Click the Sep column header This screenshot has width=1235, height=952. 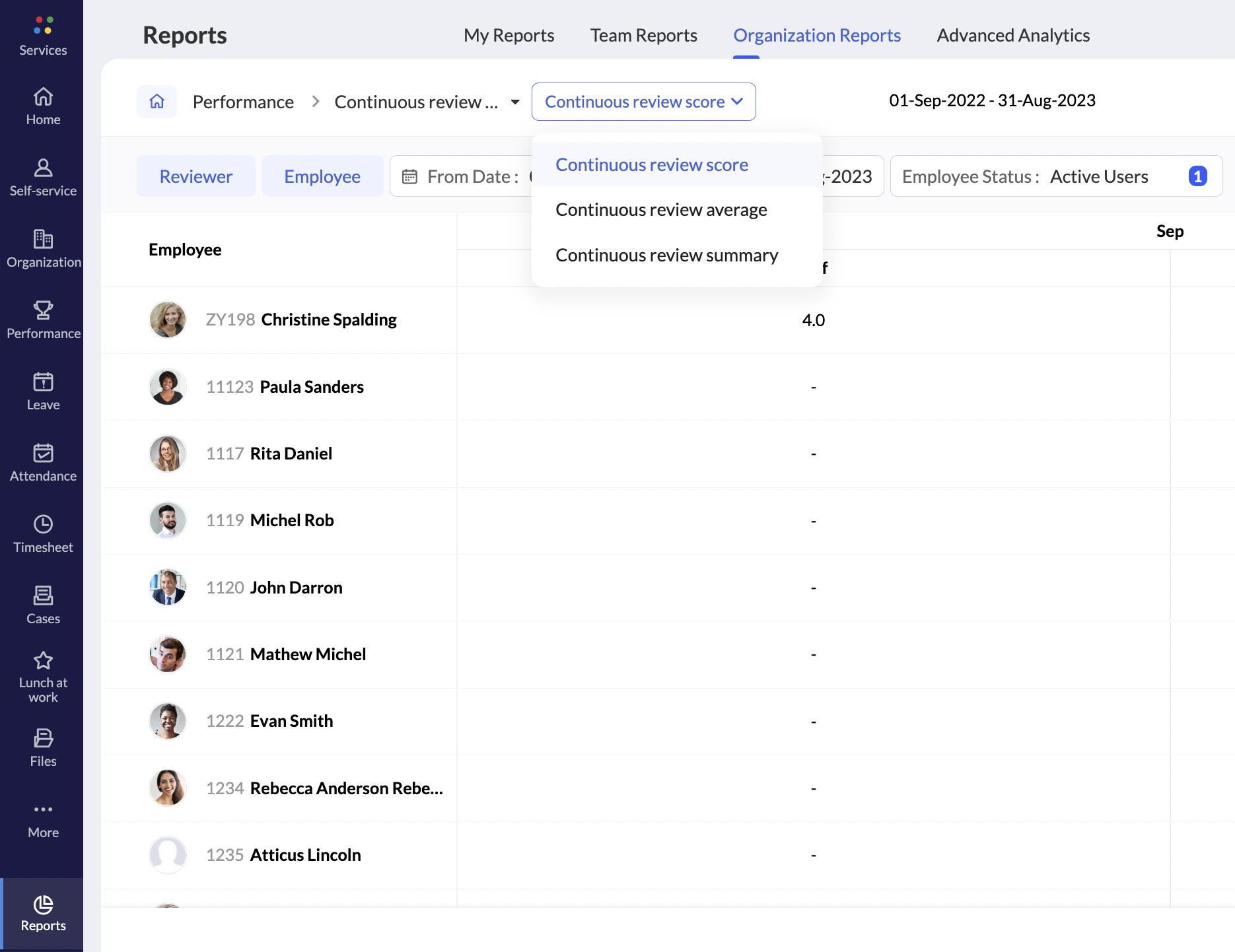tap(1170, 231)
